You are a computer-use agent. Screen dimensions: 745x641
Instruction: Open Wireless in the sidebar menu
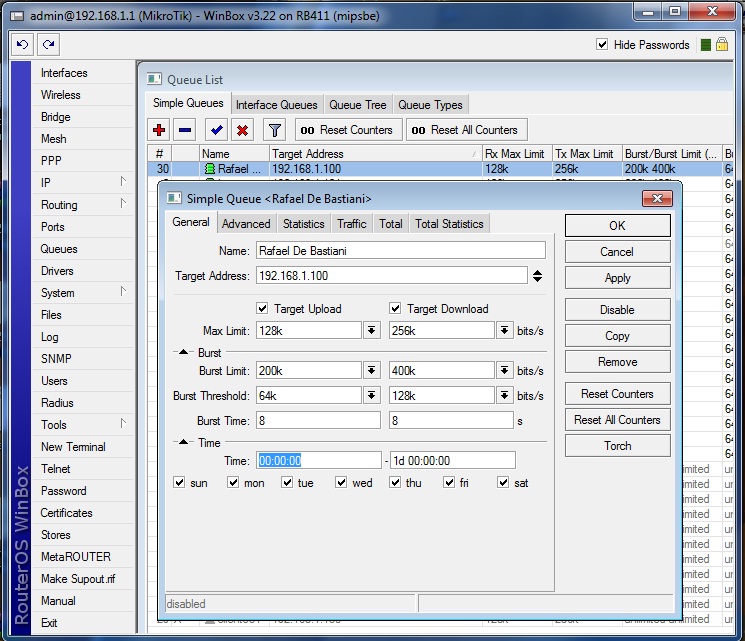[x=61, y=95]
